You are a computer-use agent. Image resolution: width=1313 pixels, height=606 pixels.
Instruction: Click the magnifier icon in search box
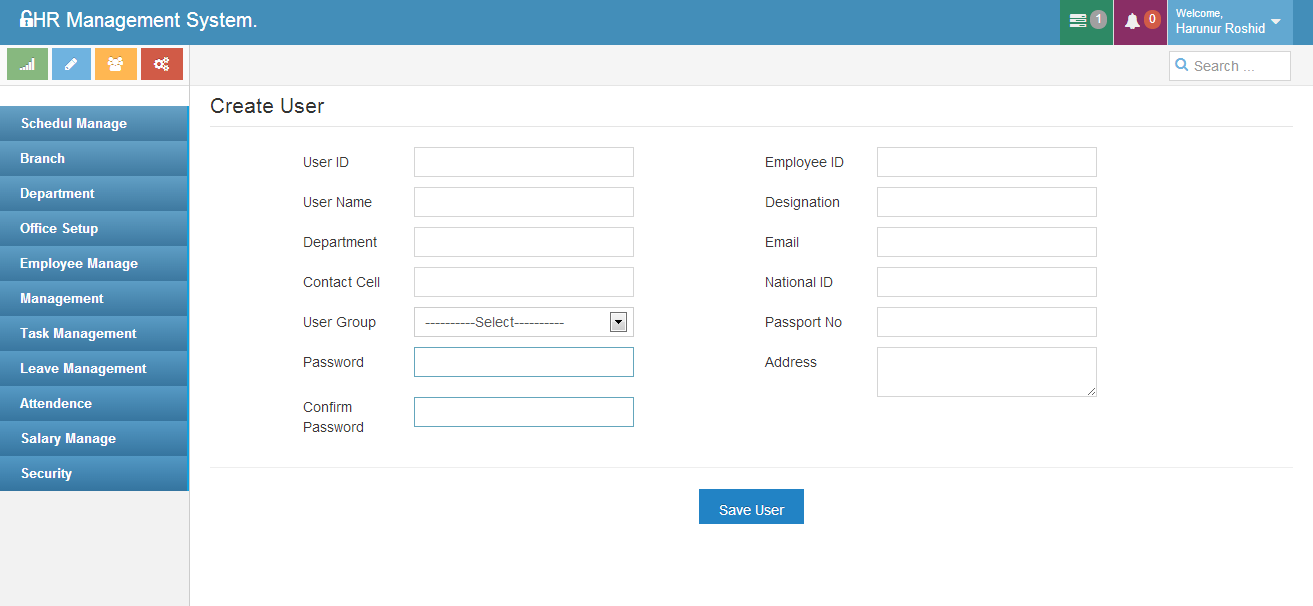tap(1182, 66)
